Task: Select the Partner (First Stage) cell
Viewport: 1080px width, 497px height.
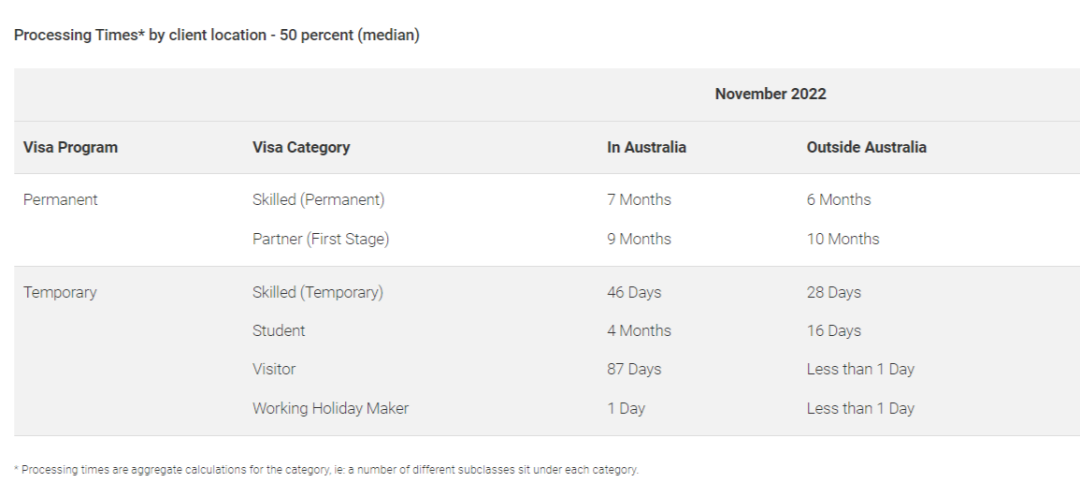Action: (x=320, y=239)
